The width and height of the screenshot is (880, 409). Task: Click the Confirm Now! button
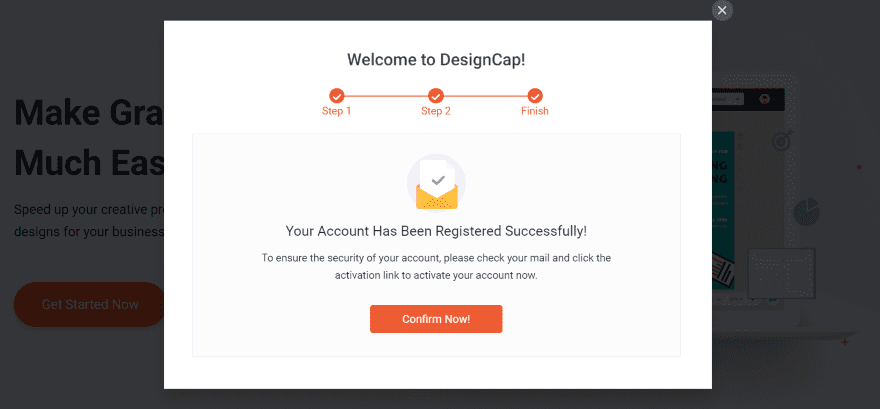point(436,319)
